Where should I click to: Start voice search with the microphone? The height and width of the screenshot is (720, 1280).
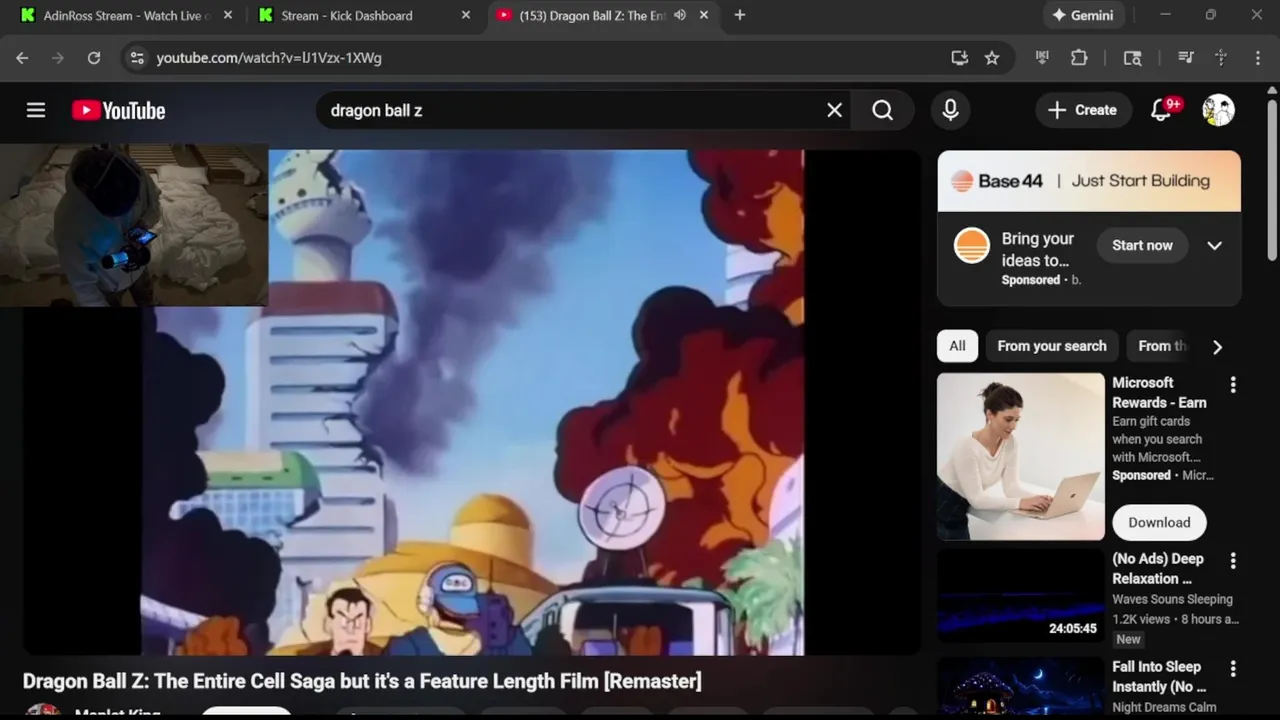[950, 110]
